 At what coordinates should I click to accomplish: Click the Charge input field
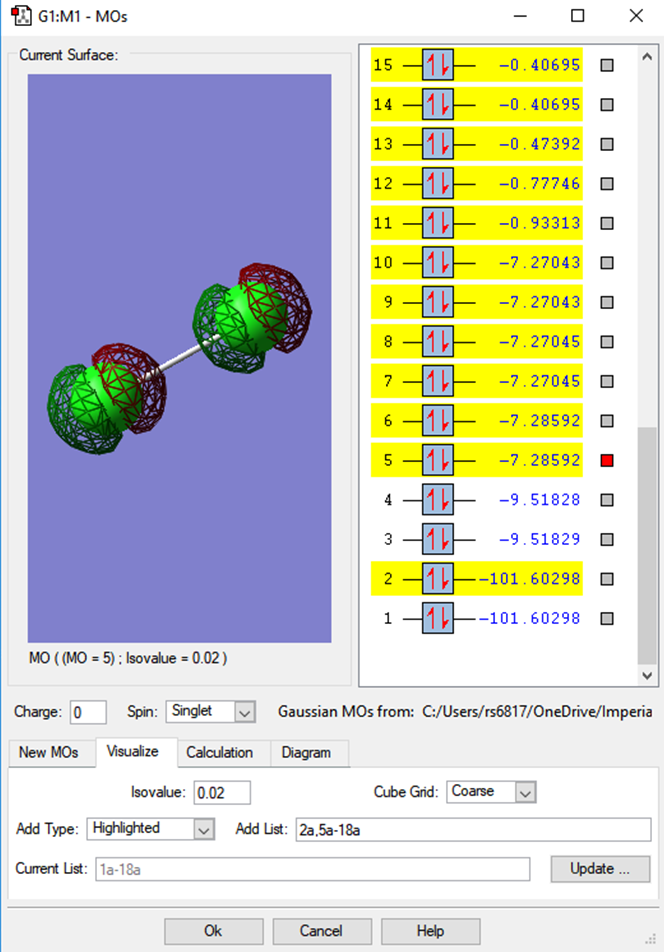[x=89, y=712]
